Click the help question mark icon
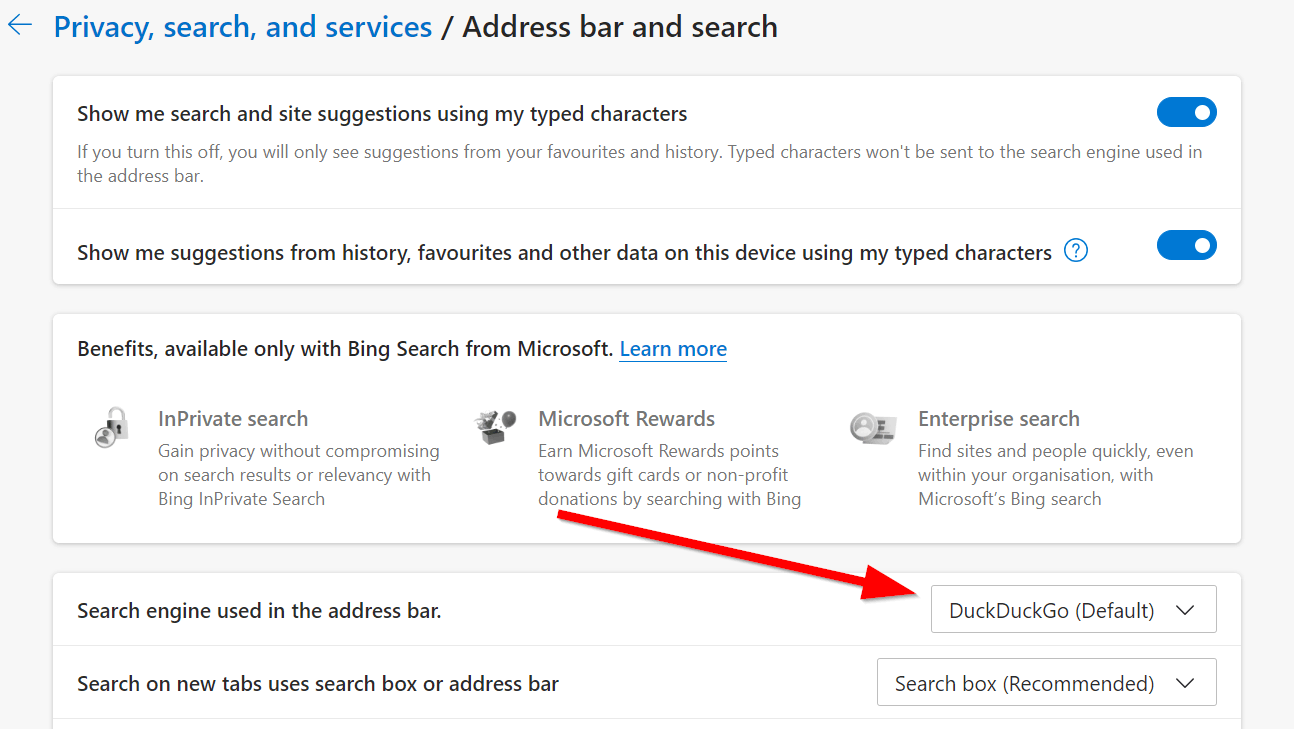This screenshot has width=1294, height=729. point(1076,251)
